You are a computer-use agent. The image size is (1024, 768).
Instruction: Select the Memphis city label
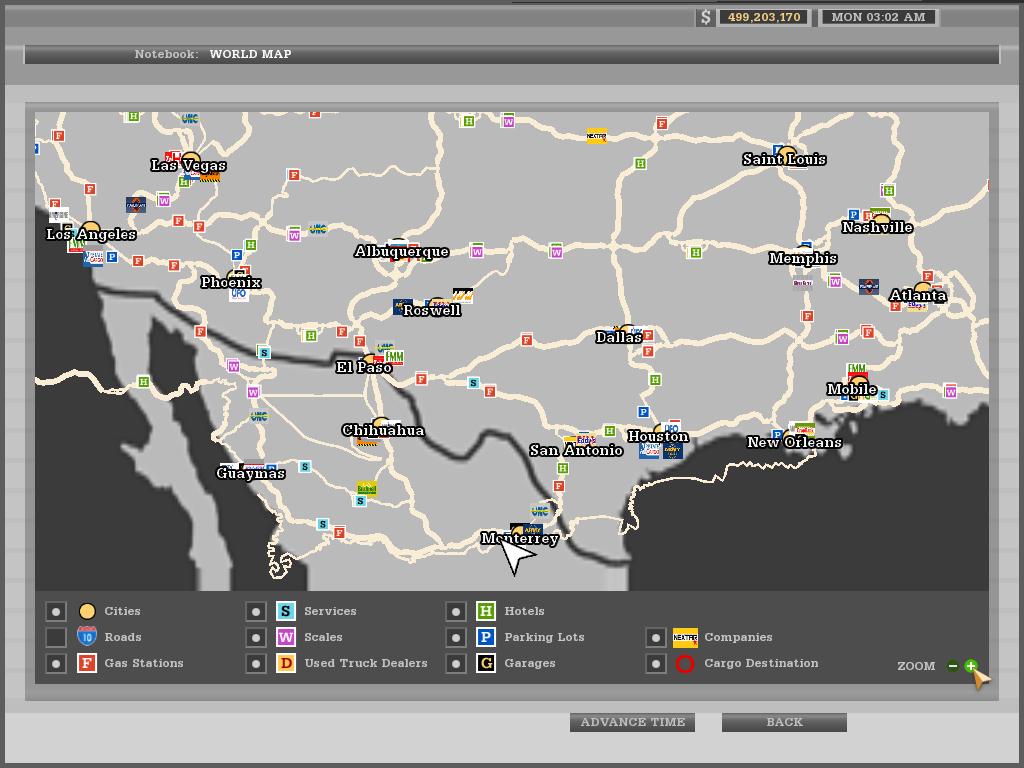pyautogui.click(x=803, y=258)
